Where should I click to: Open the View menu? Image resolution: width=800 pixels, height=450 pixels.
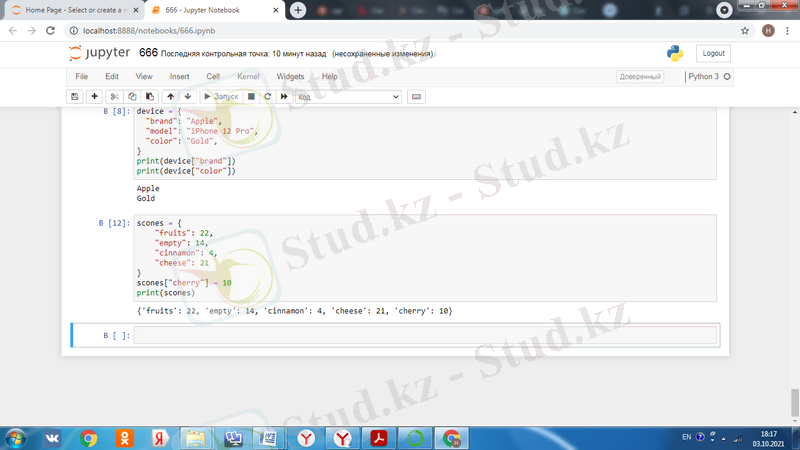(144, 77)
